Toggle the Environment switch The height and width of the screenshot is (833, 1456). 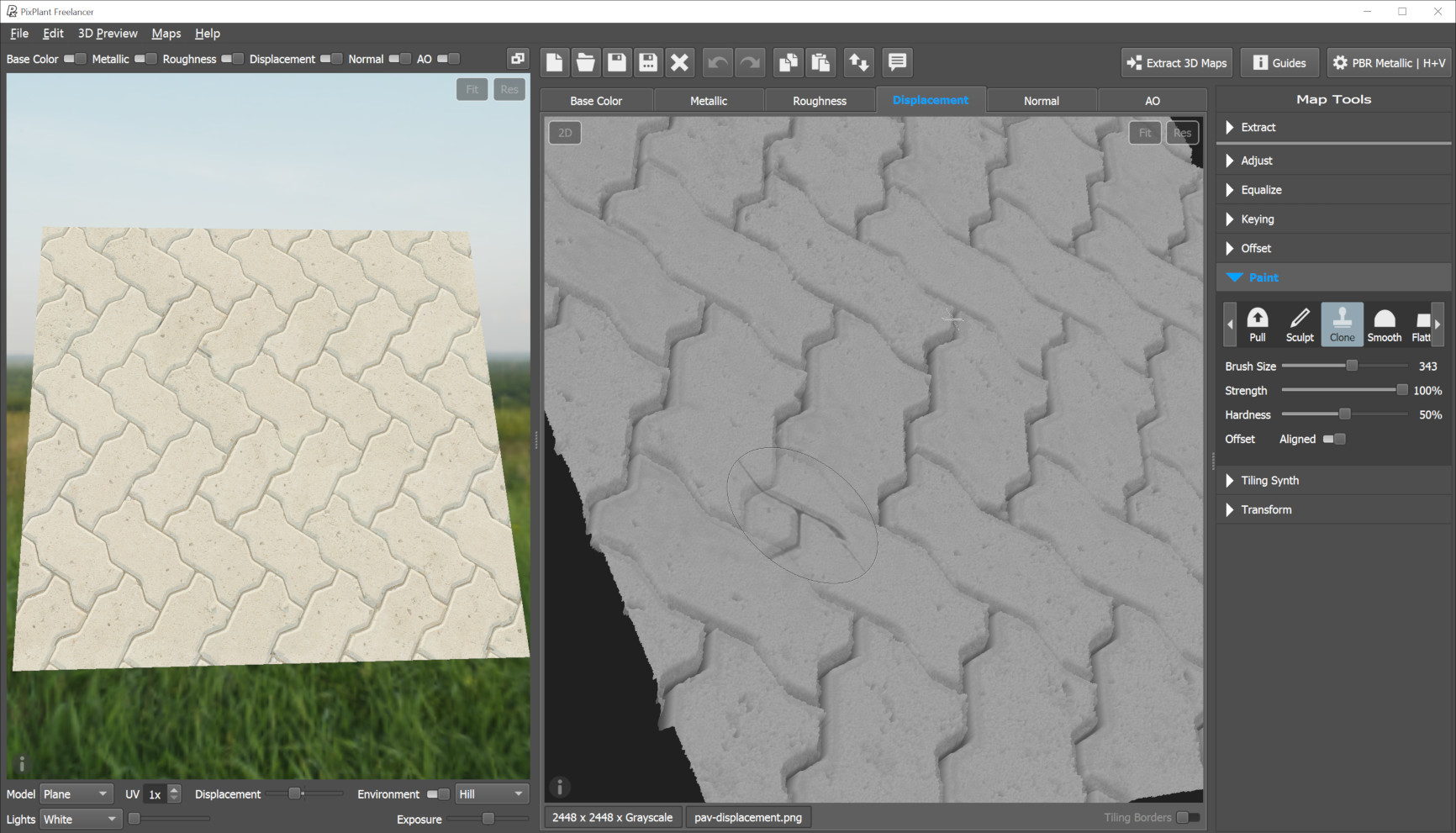click(x=437, y=794)
